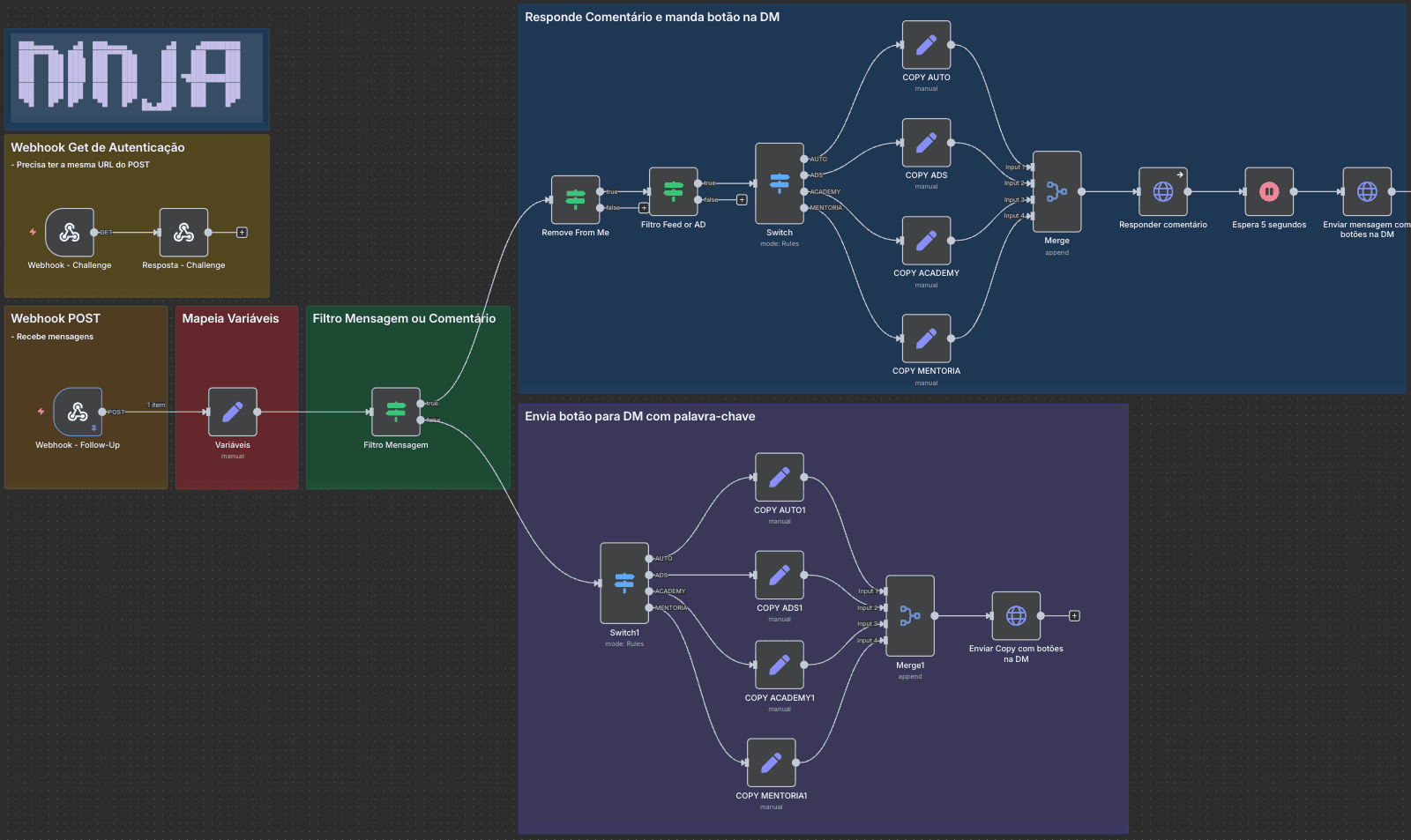Select the Remove From Me filter node
The width and height of the screenshot is (1411, 840).
coord(575,199)
